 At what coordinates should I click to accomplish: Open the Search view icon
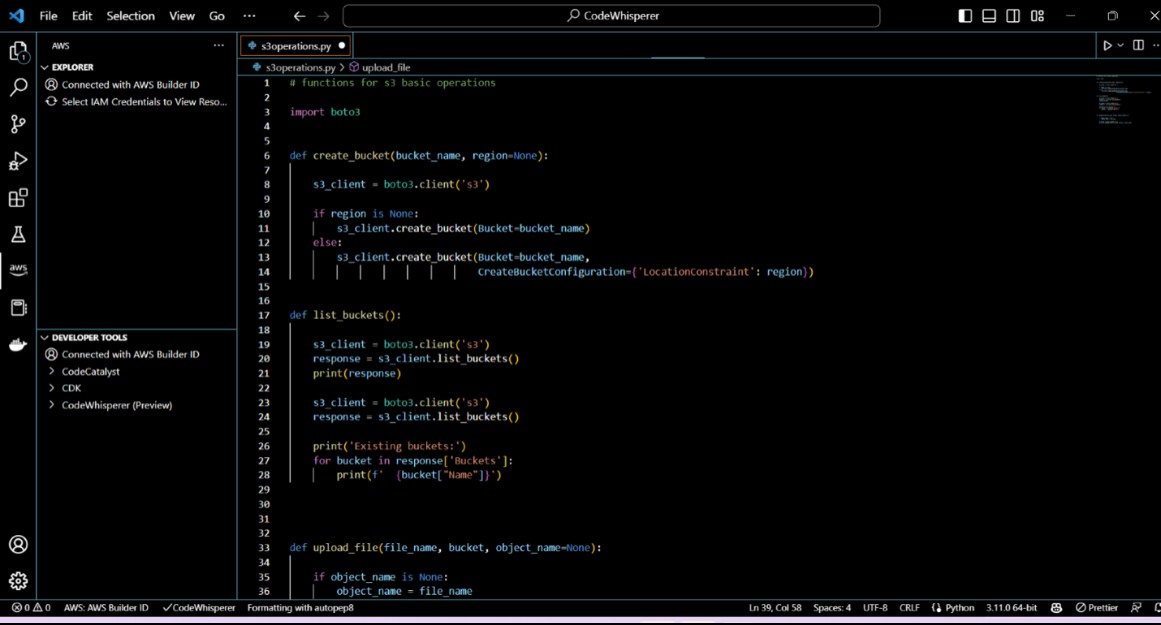pyautogui.click(x=18, y=88)
